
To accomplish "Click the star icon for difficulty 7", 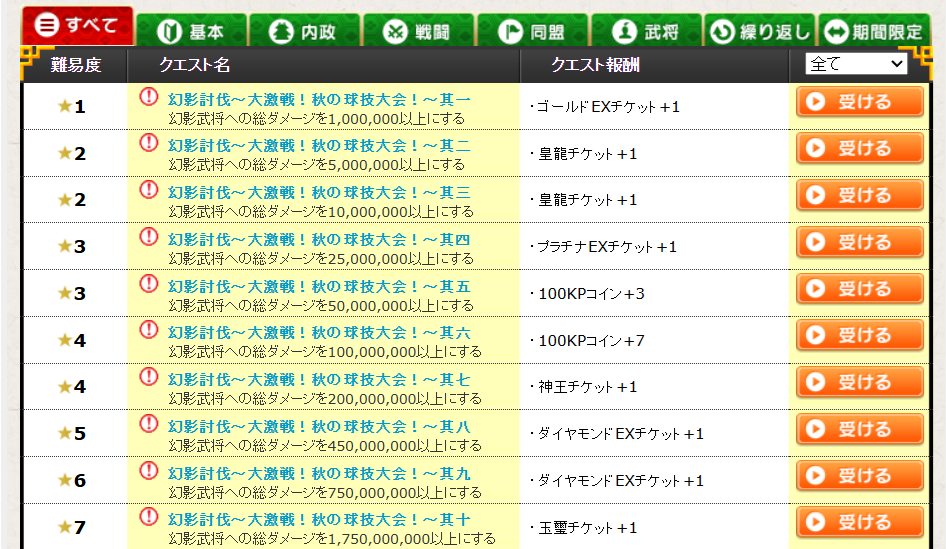I will coord(65,527).
